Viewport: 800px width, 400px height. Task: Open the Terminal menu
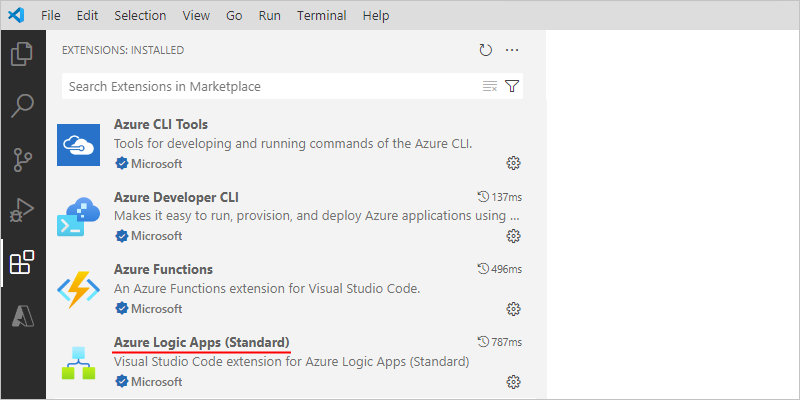(x=323, y=16)
